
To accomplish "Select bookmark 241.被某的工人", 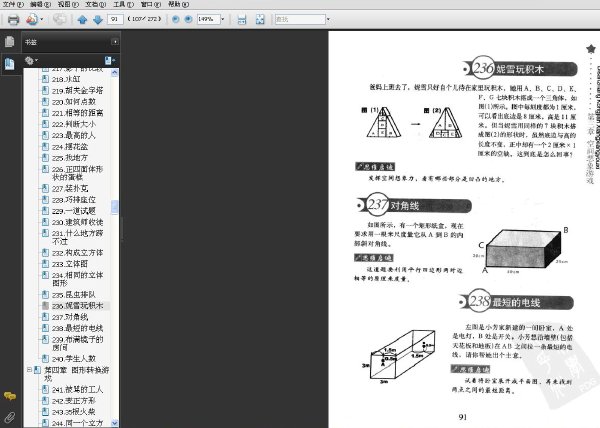I will (77, 389).
